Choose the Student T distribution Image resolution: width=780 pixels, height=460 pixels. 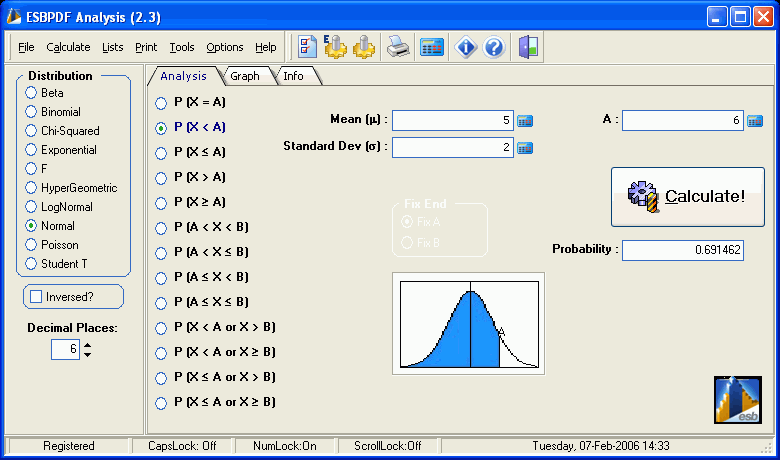56,264
